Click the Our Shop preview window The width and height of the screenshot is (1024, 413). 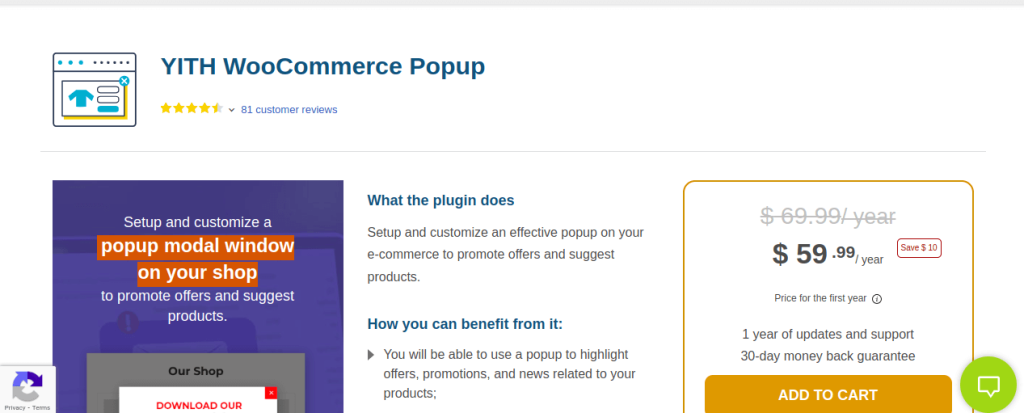pos(196,383)
